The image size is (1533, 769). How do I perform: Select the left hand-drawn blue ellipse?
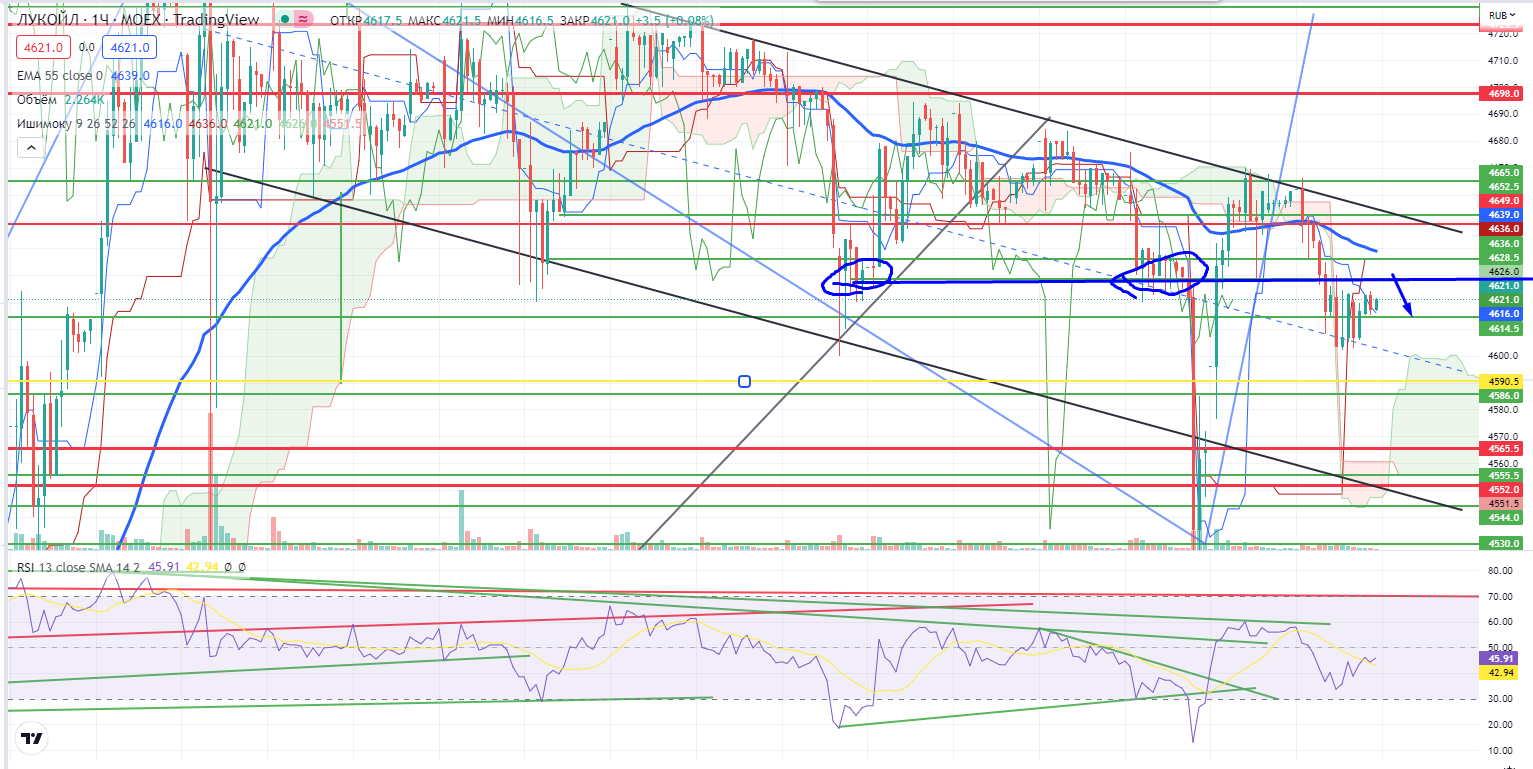click(x=856, y=278)
